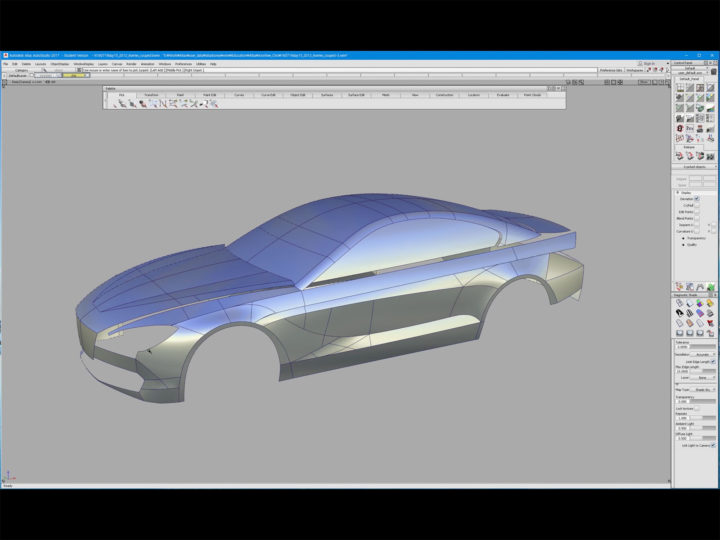720x540 pixels.
Task: Select the Pick Nothing tool in Palette
Action: click(115, 104)
